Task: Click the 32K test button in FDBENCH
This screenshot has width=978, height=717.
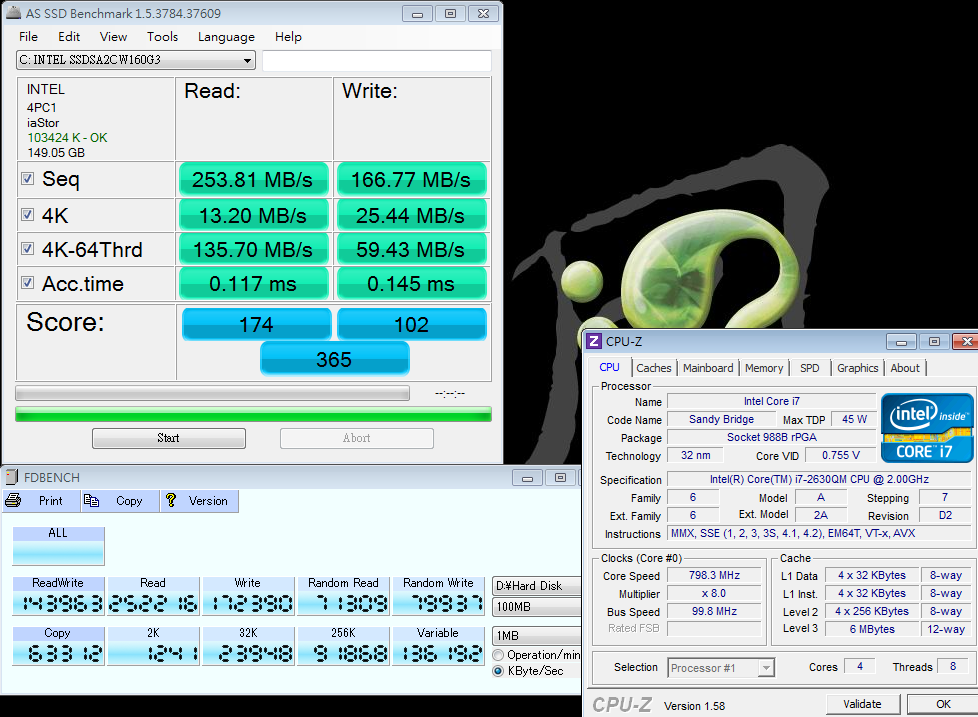Action: pos(248,645)
